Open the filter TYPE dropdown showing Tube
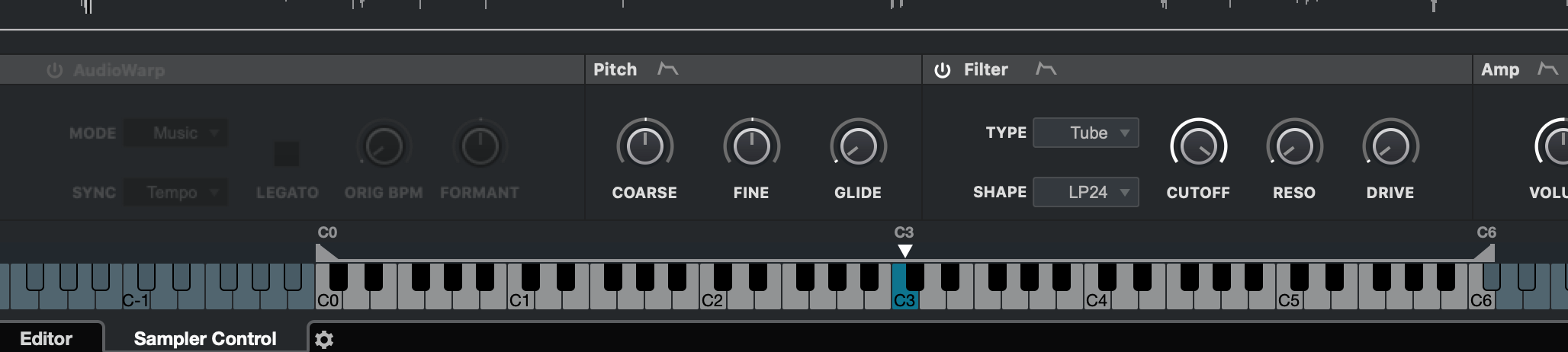 point(1086,133)
